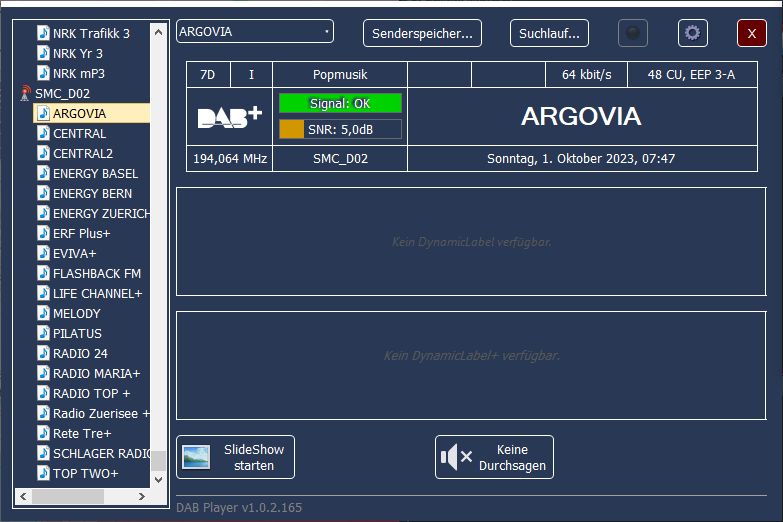Click the Kein DynamicLabel verfügbar panel

(x=471, y=242)
